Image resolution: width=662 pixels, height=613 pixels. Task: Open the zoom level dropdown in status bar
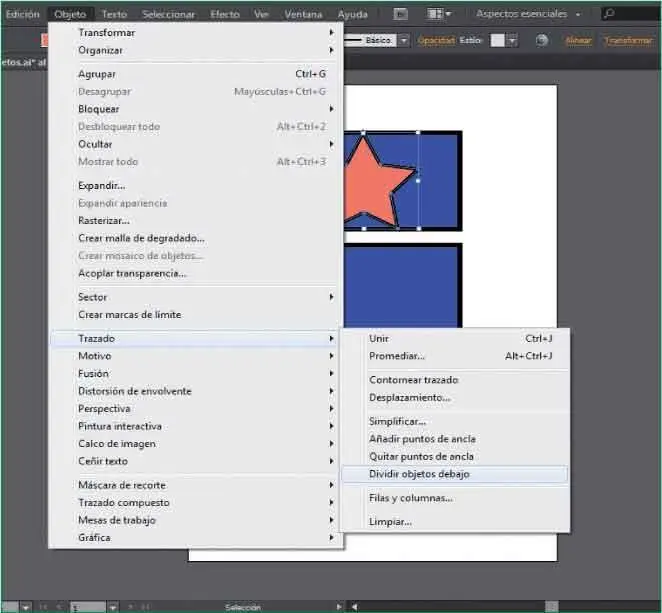click(26, 608)
